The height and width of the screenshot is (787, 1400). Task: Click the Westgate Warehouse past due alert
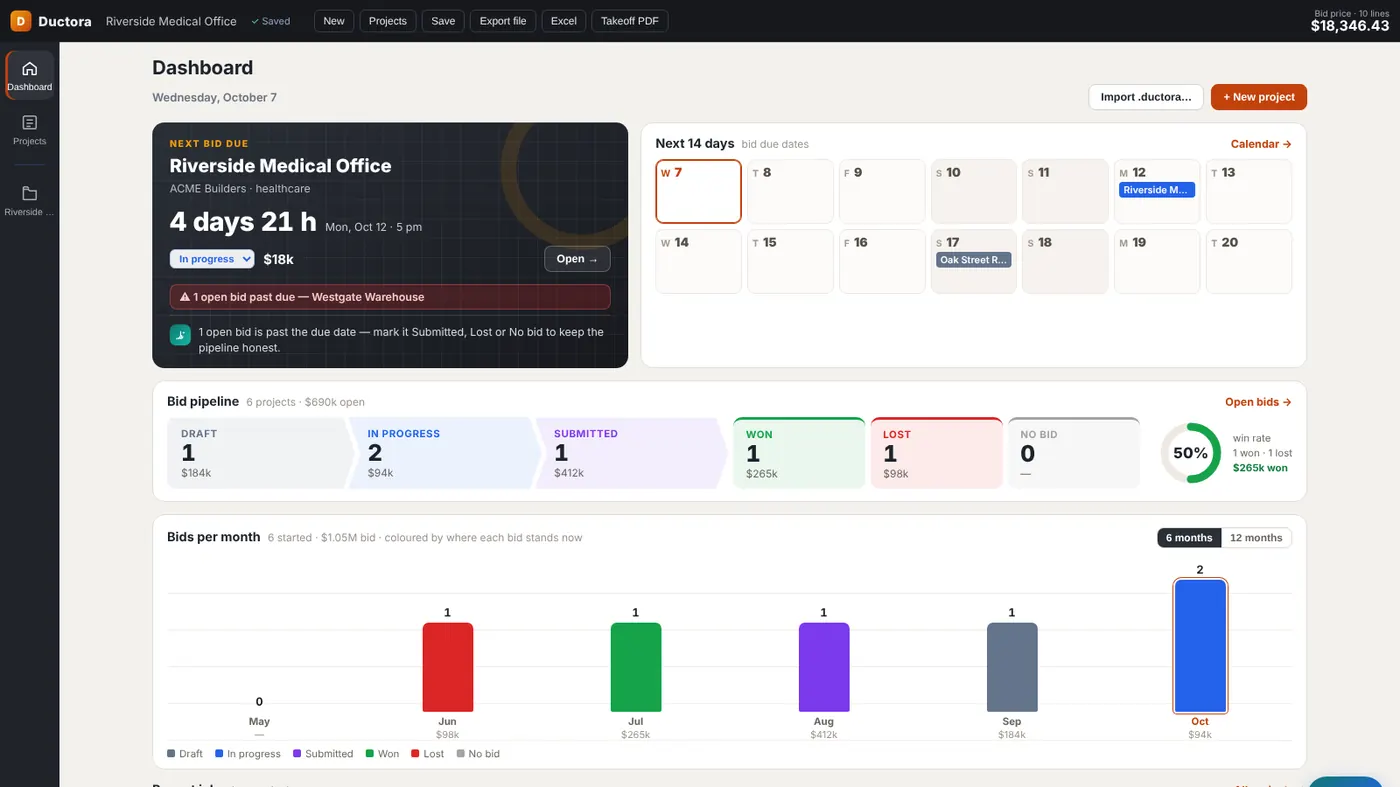click(390, 297)
